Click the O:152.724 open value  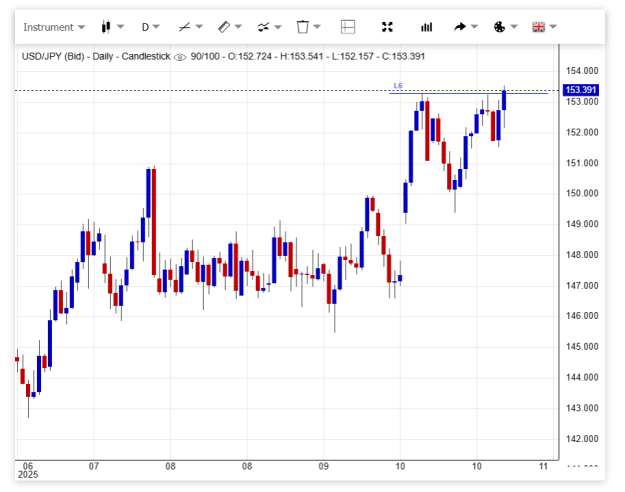(250, 57)
